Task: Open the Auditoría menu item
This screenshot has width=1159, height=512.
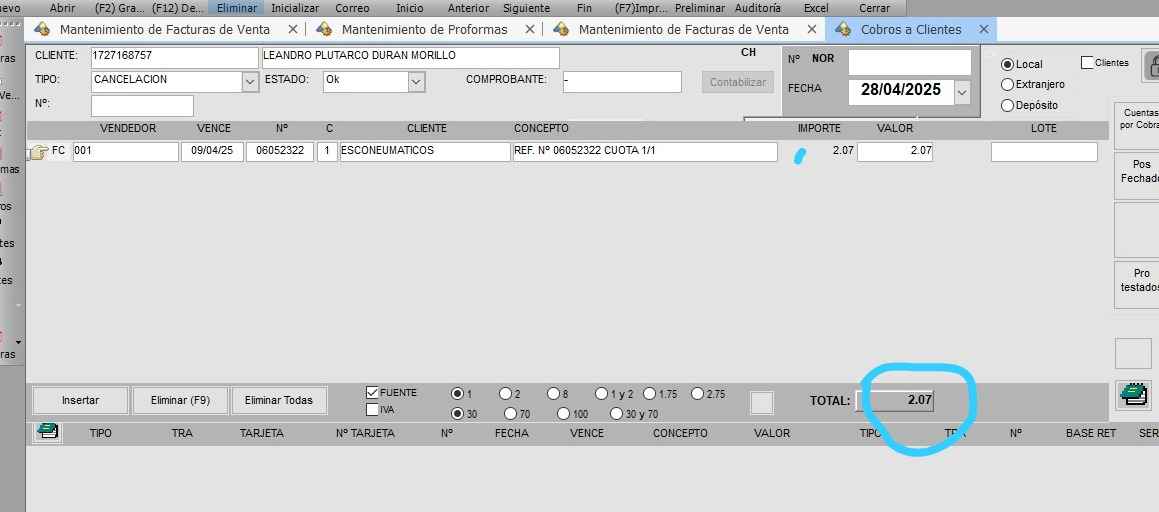Action: point(758,8)
